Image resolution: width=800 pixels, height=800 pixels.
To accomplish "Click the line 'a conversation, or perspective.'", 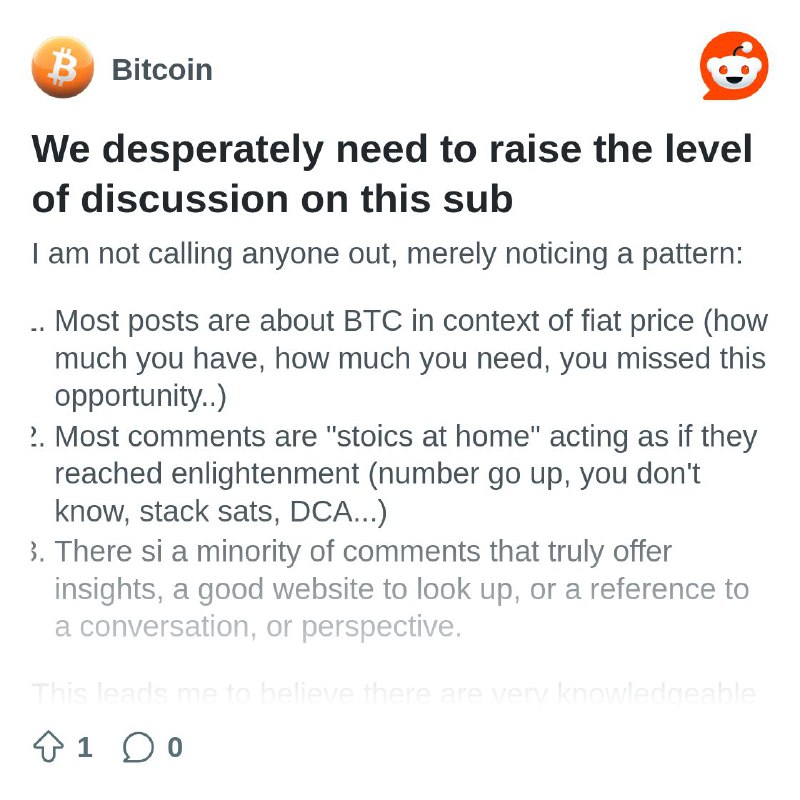I will [258, 627].
